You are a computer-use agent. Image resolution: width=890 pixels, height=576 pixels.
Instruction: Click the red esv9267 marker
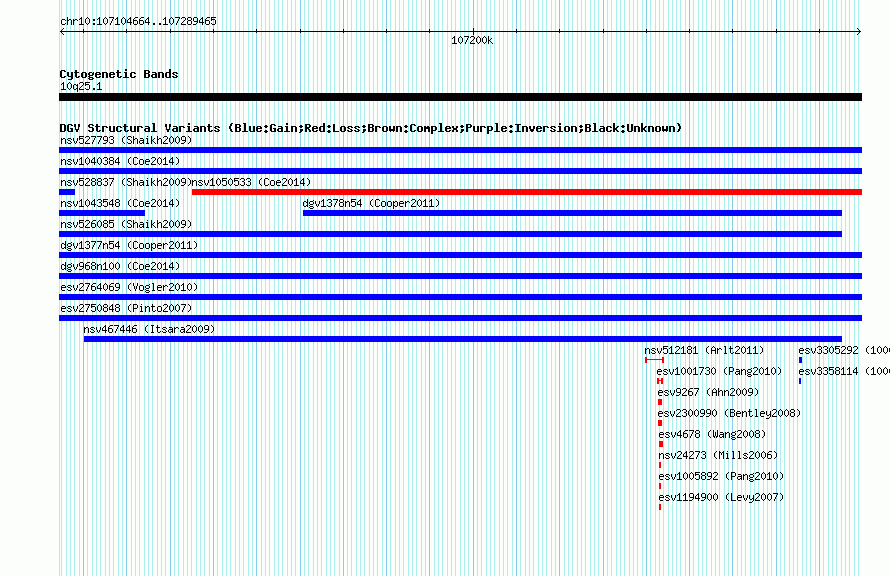660,402
